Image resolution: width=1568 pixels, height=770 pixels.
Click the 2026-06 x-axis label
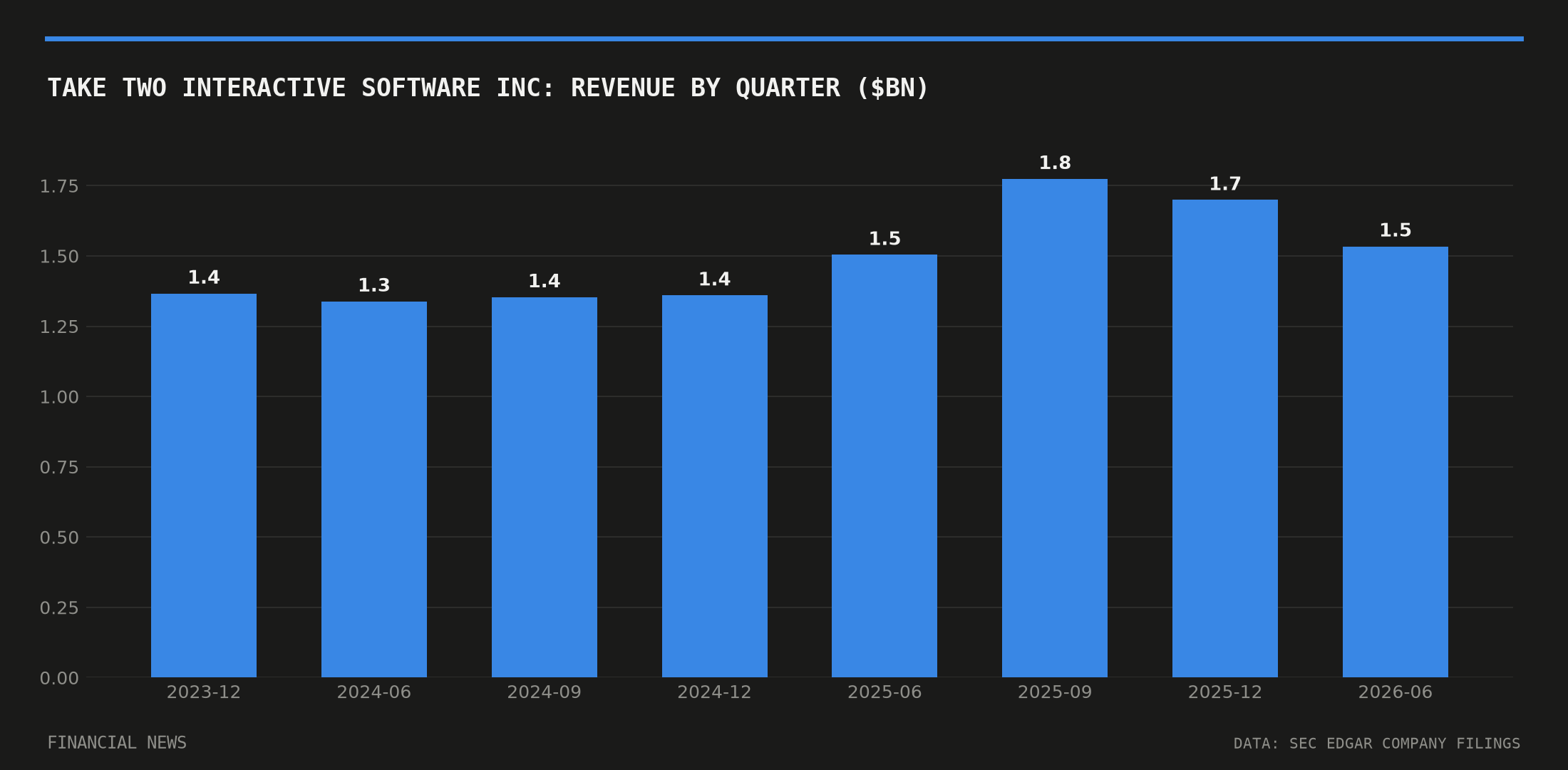[1396, 692]
